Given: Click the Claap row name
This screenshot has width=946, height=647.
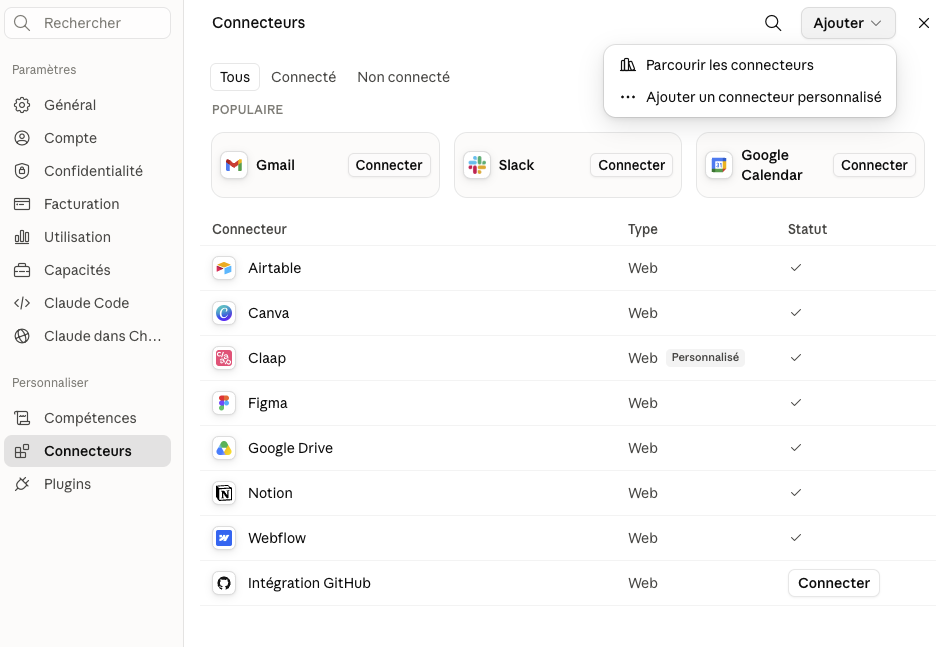Looking at the screenshot, I should click(267, 358).
